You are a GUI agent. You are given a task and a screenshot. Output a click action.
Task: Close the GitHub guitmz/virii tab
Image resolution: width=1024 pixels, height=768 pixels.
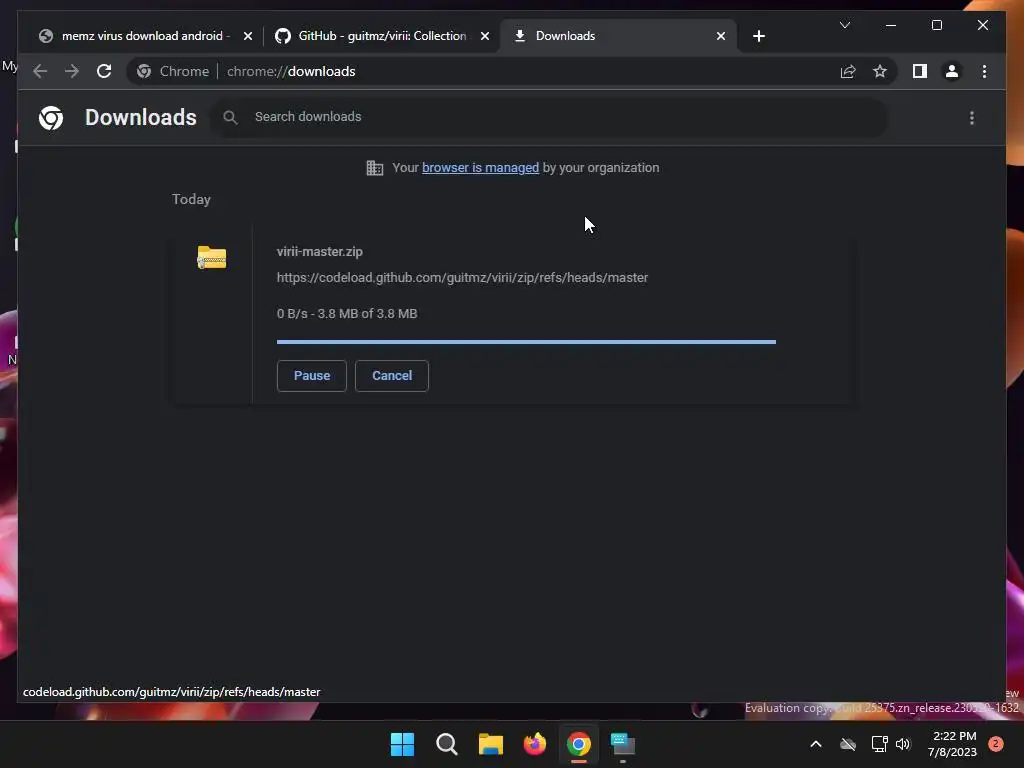[485, 36]
